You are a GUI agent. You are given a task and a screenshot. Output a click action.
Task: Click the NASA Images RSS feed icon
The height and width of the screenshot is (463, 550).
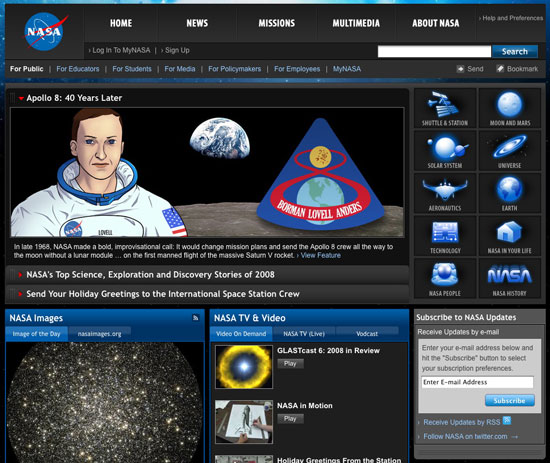(x=196, y=318)
